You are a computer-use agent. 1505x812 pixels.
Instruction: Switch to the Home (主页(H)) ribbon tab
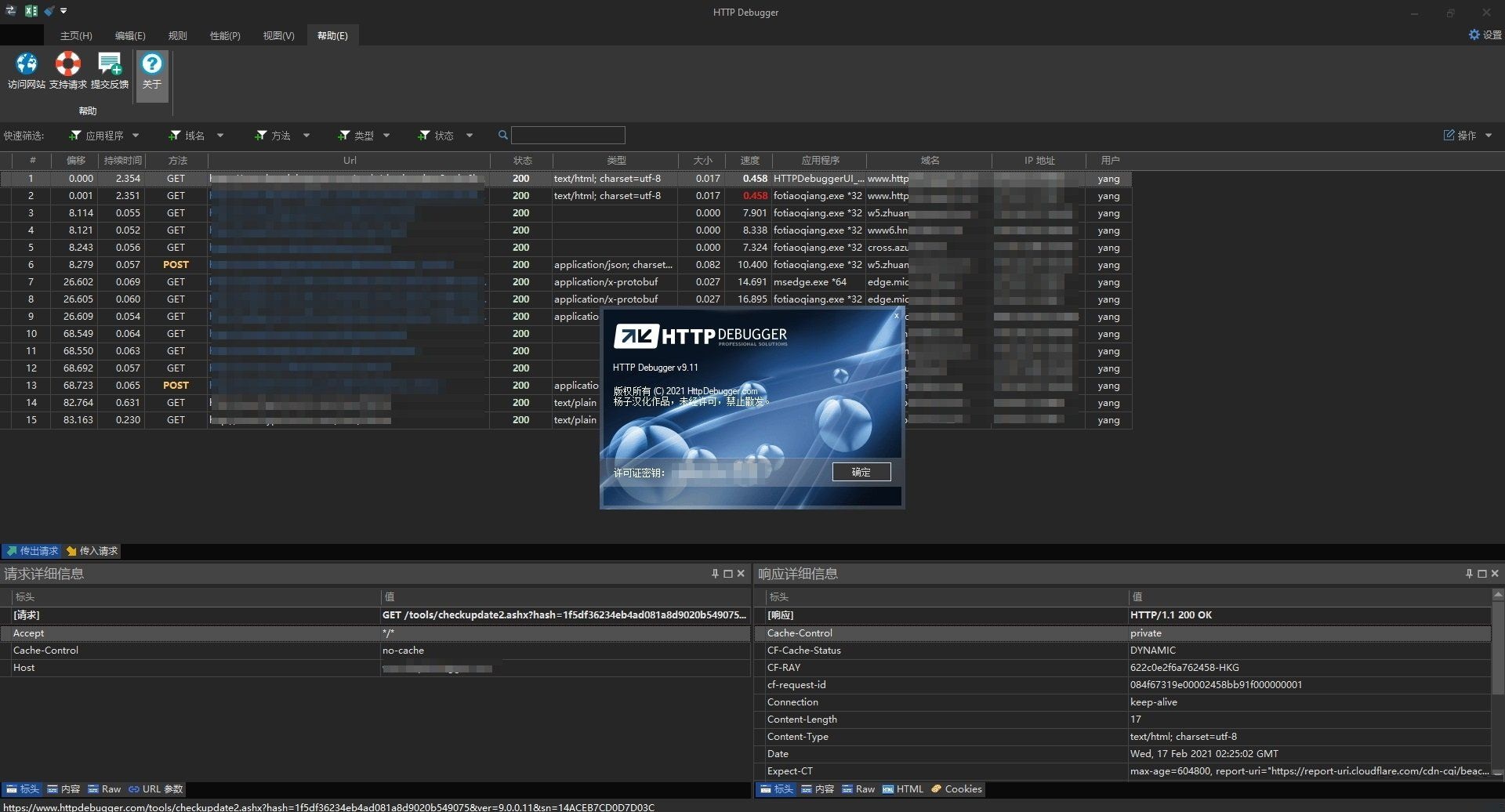[76, 35]
